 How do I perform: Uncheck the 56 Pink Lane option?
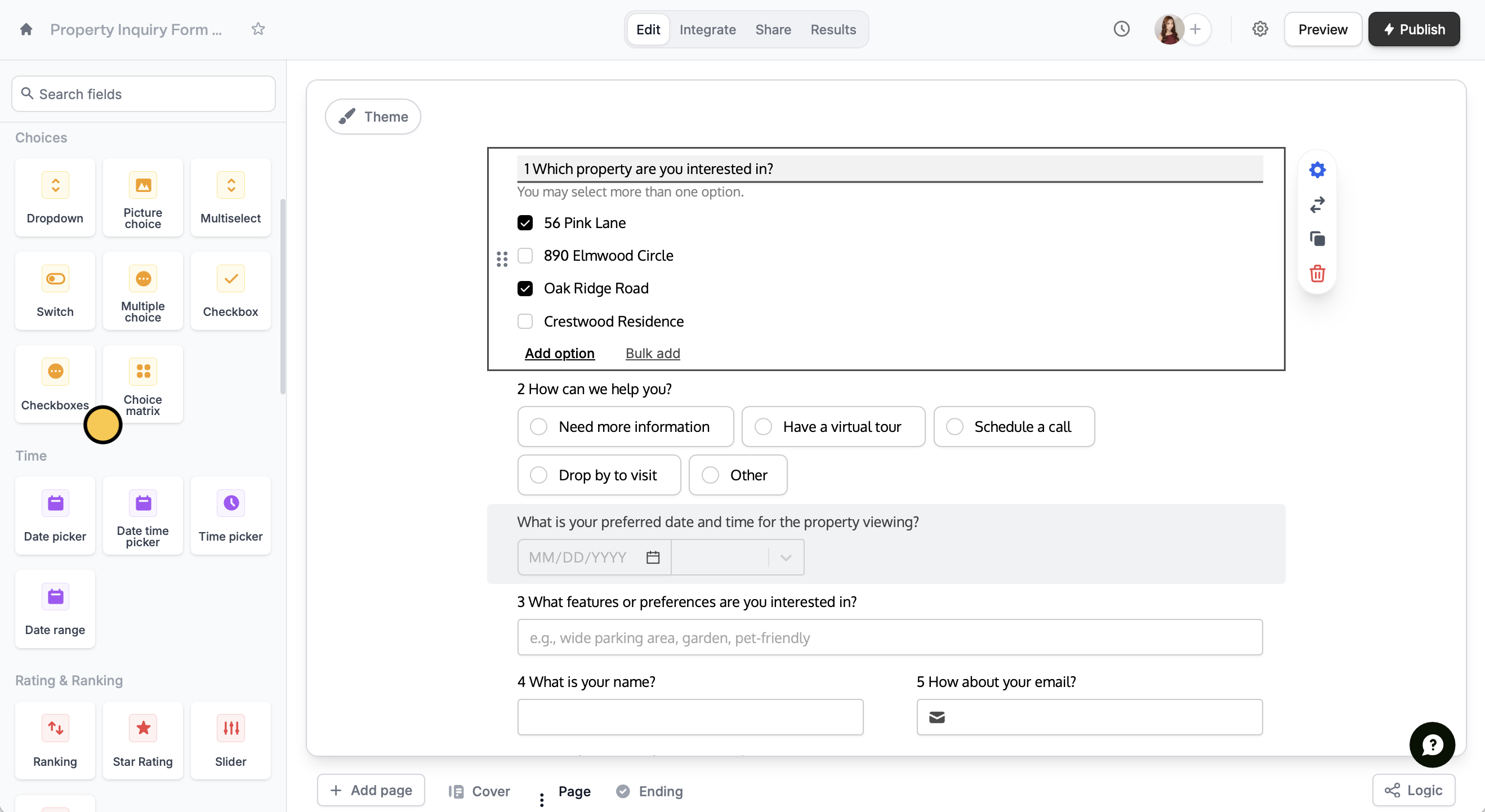[525, 222]
